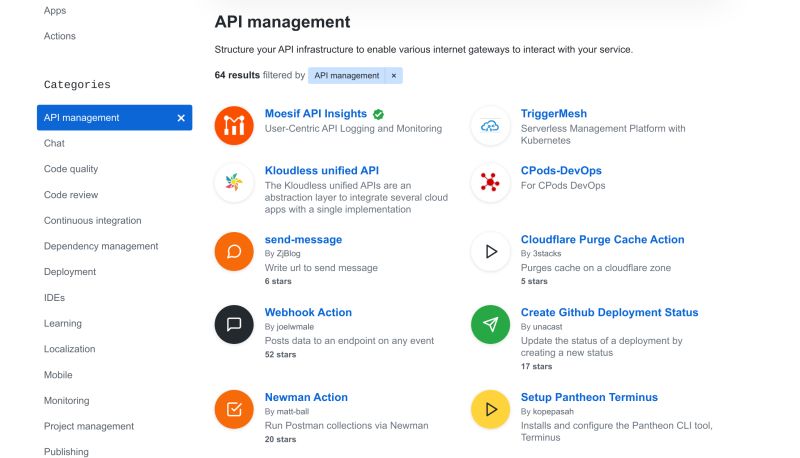Select the Project management category

click(x=89, y=426)
